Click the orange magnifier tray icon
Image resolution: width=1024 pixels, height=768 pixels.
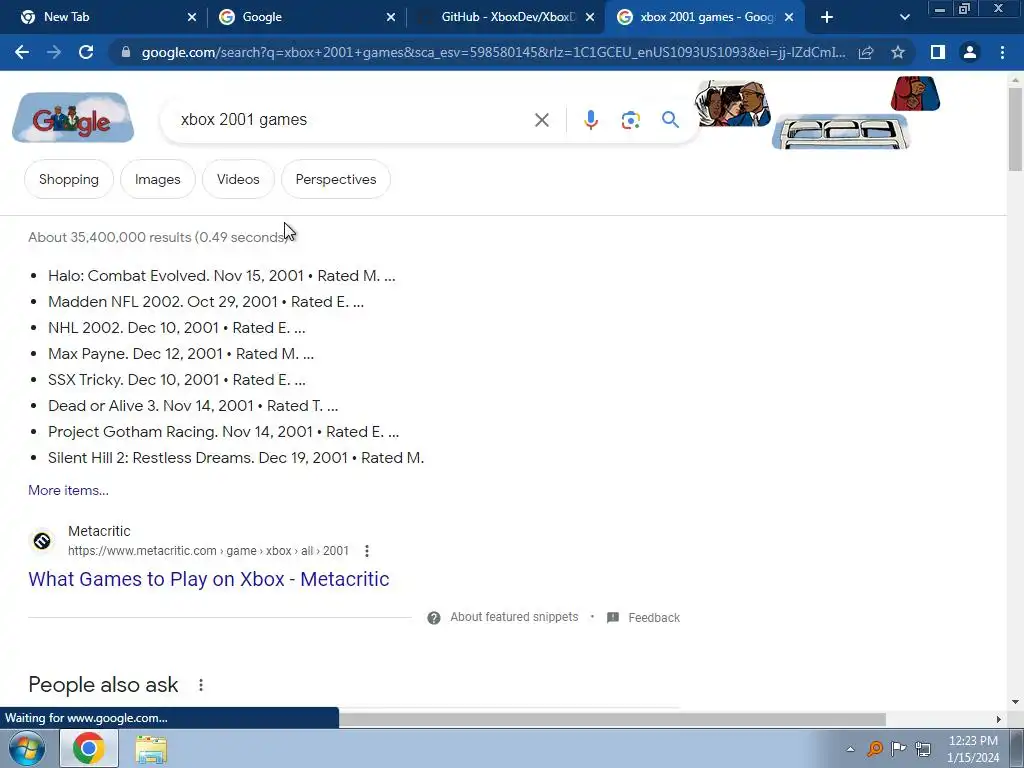874,748
